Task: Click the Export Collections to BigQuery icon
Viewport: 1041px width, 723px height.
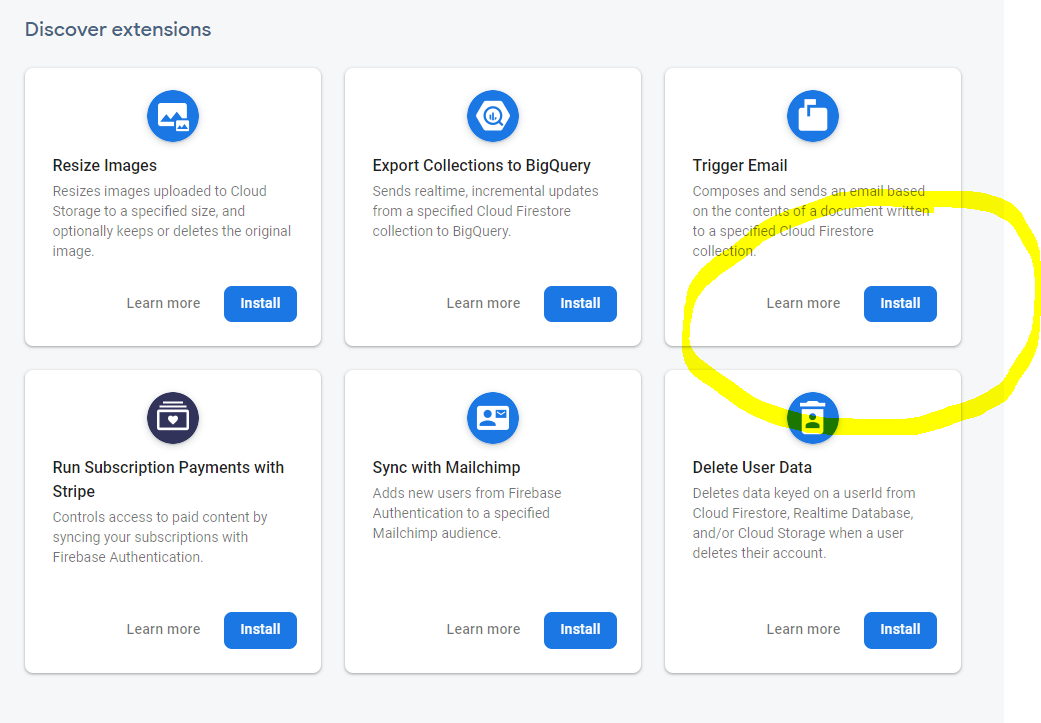Action: point(493,116)
